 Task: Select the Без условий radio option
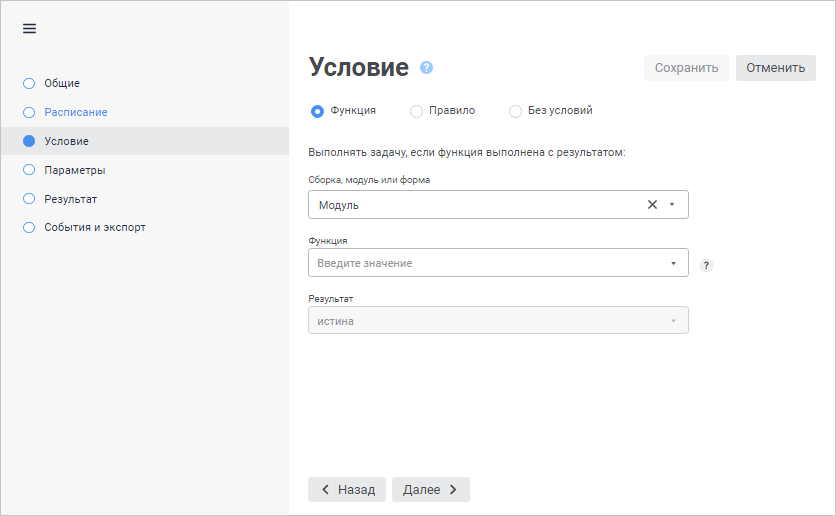[x=515, y=111]
